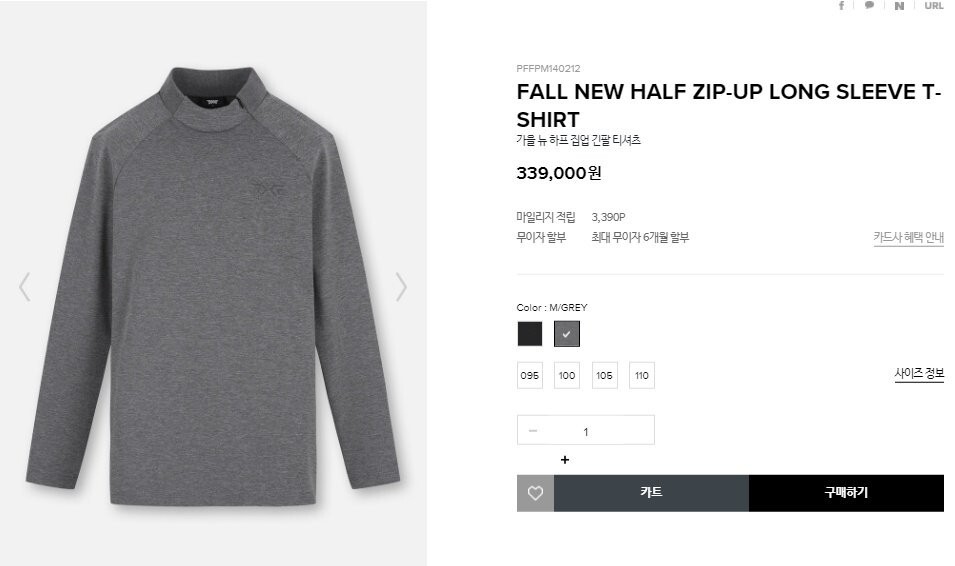Click 구매하기 buy now button

(846, 493)
